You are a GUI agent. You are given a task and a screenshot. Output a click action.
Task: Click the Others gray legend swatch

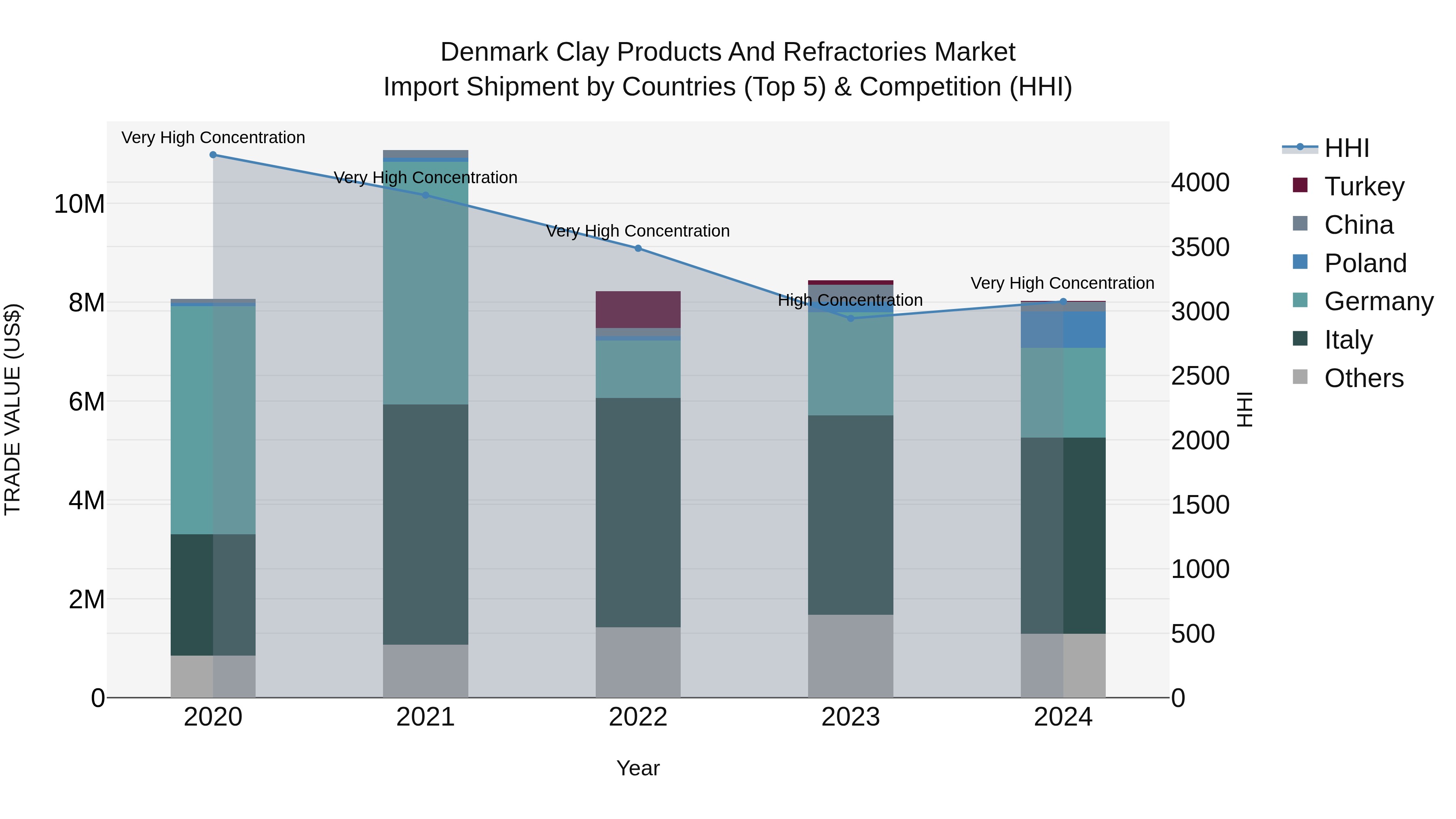point(1300,377)
